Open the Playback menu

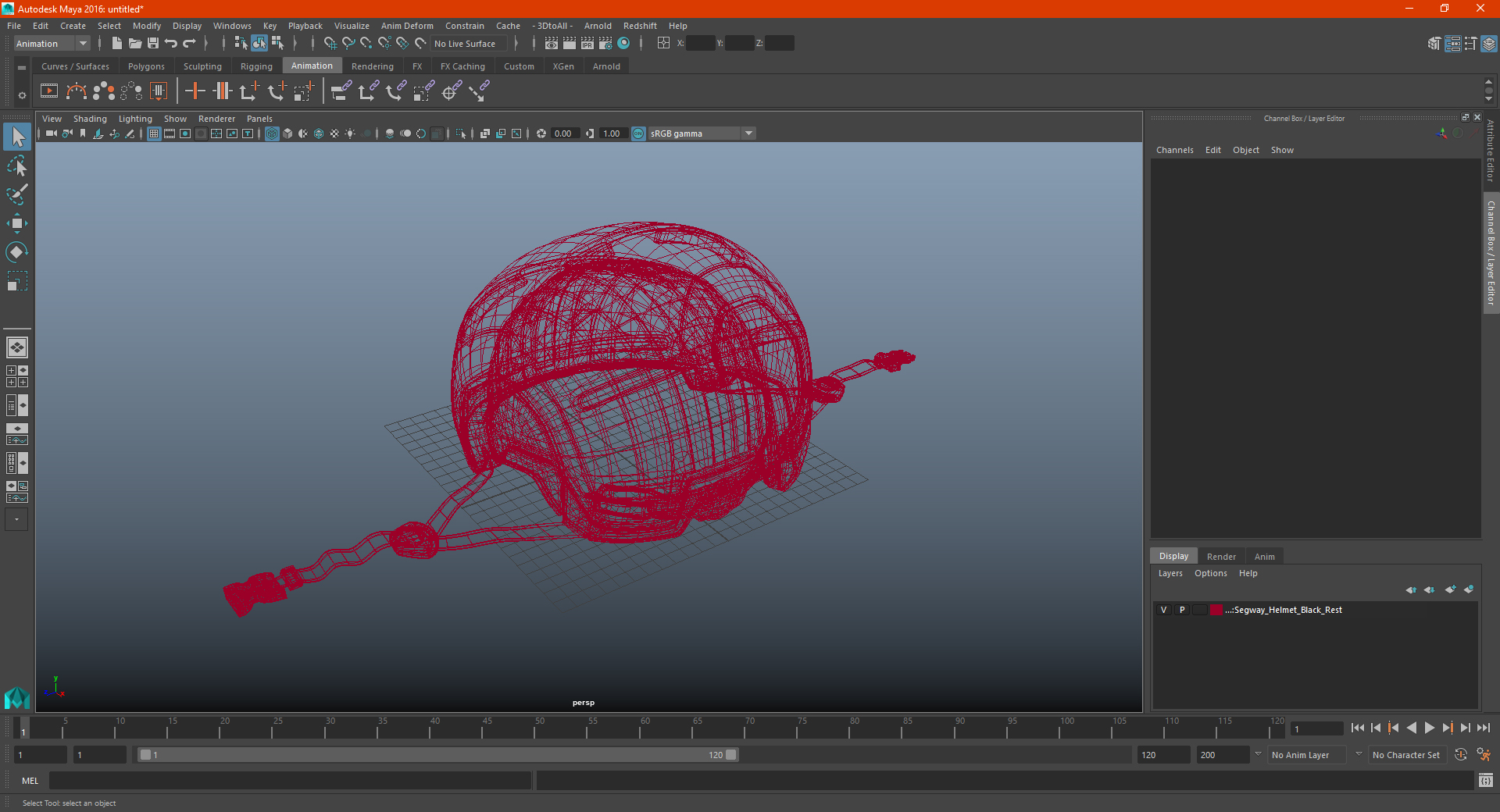tap(305, 26)
